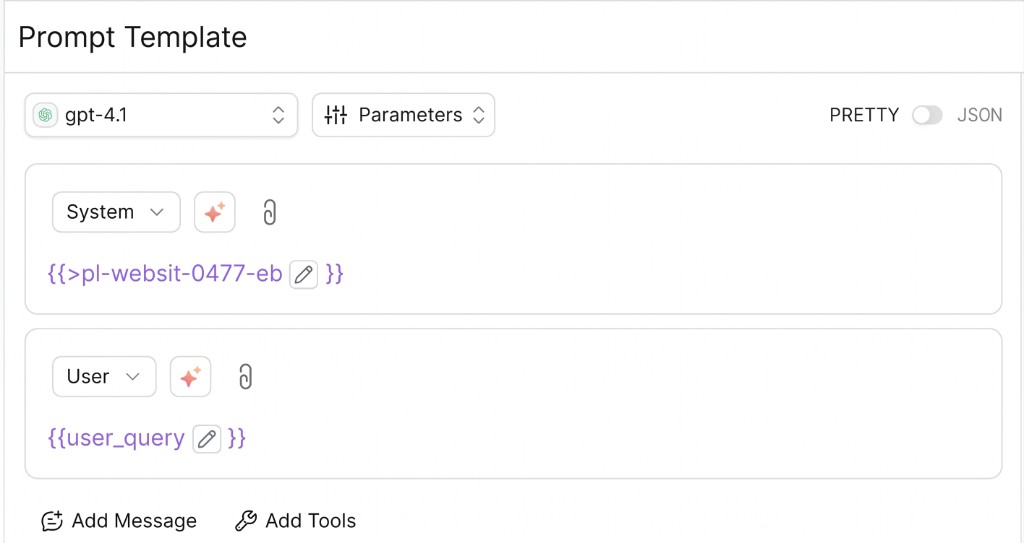Screen dimensions: 1024x543
Task: Toggle the PRETTY/JSON switch
Action: [x=927, y=116]
